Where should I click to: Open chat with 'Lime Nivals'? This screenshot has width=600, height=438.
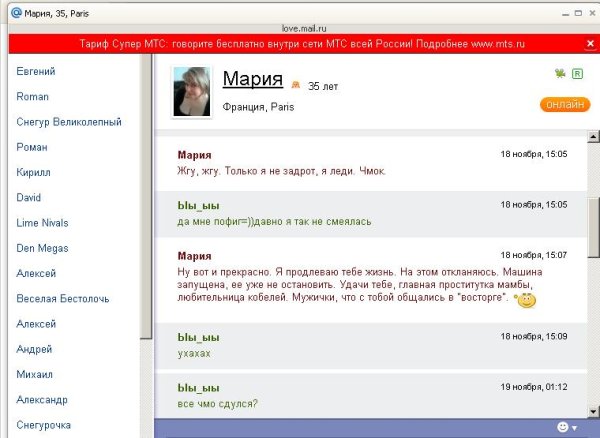(42, 223)
